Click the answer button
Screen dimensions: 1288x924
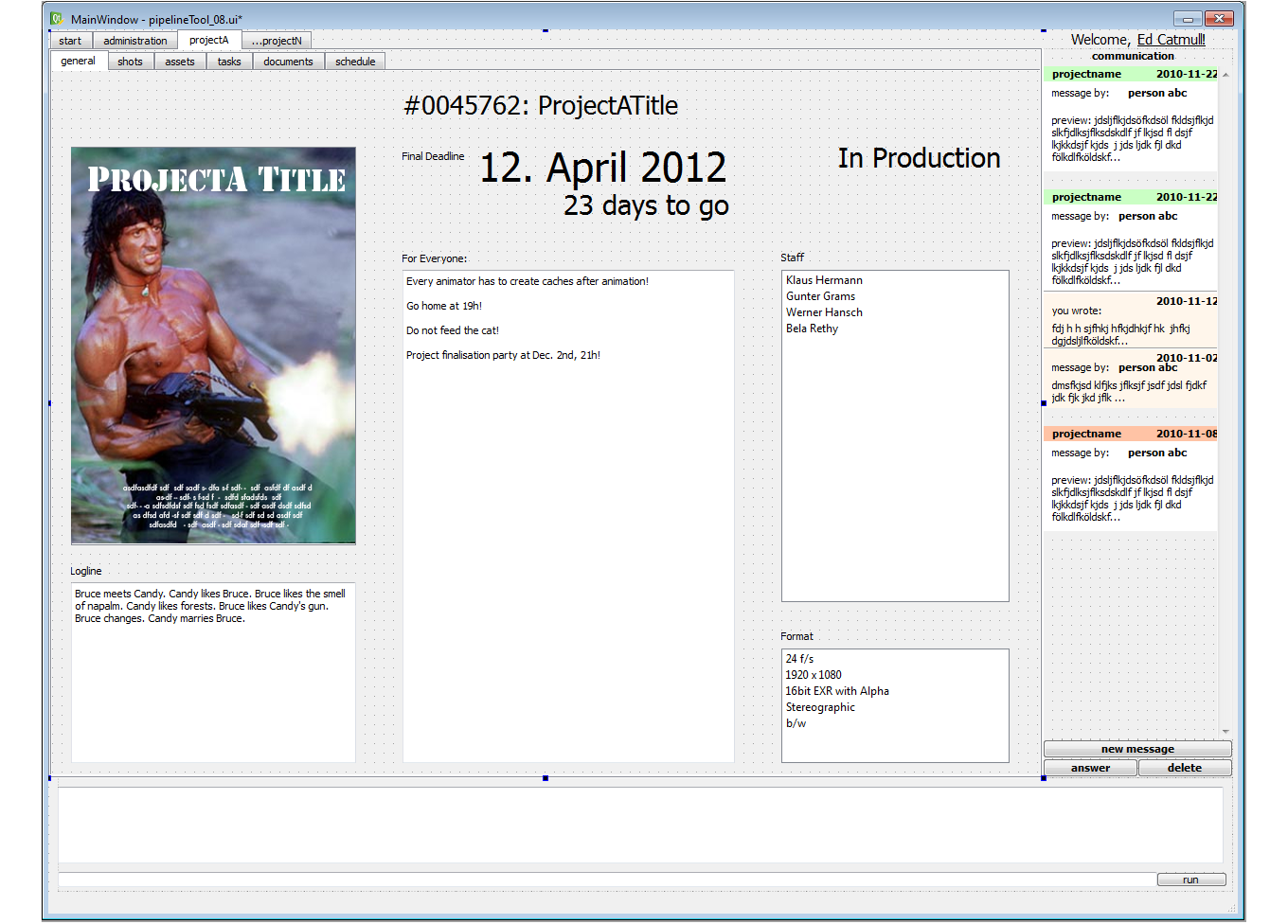click(x=1090, y=768)
